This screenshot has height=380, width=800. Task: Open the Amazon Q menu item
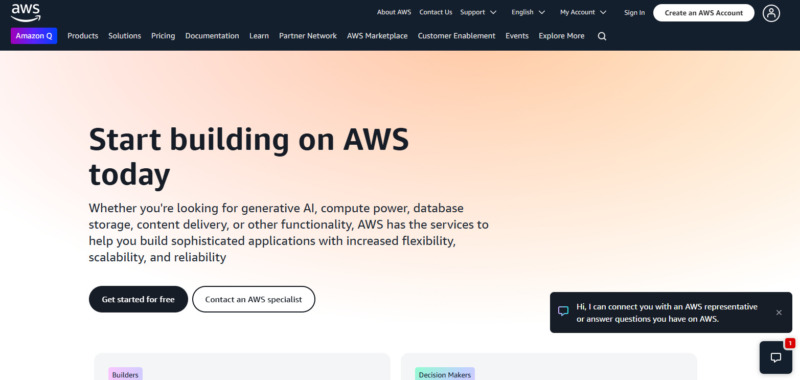[x=34, y=36]
